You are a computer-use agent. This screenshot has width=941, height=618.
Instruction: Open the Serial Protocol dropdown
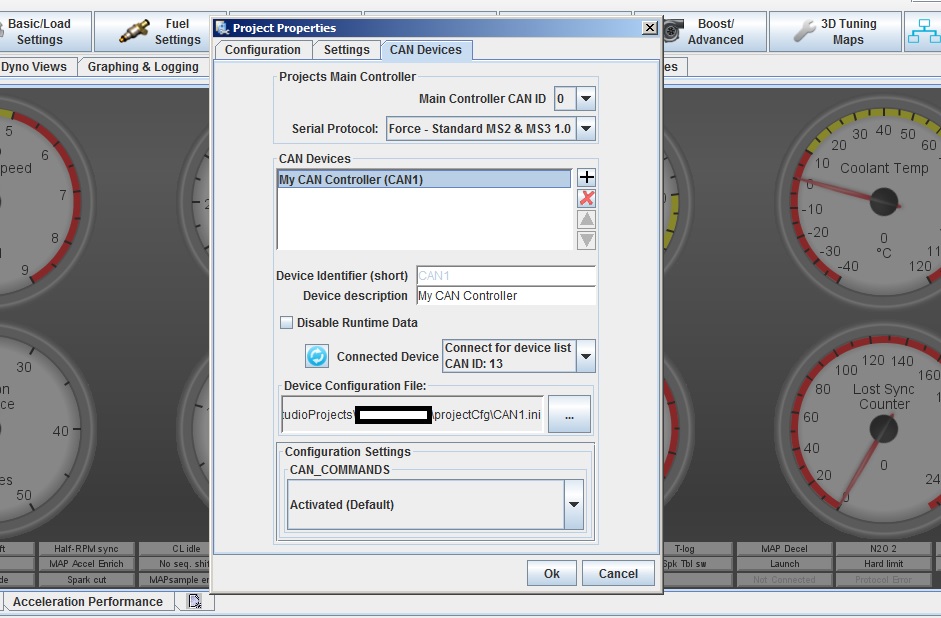pos(586,129)
